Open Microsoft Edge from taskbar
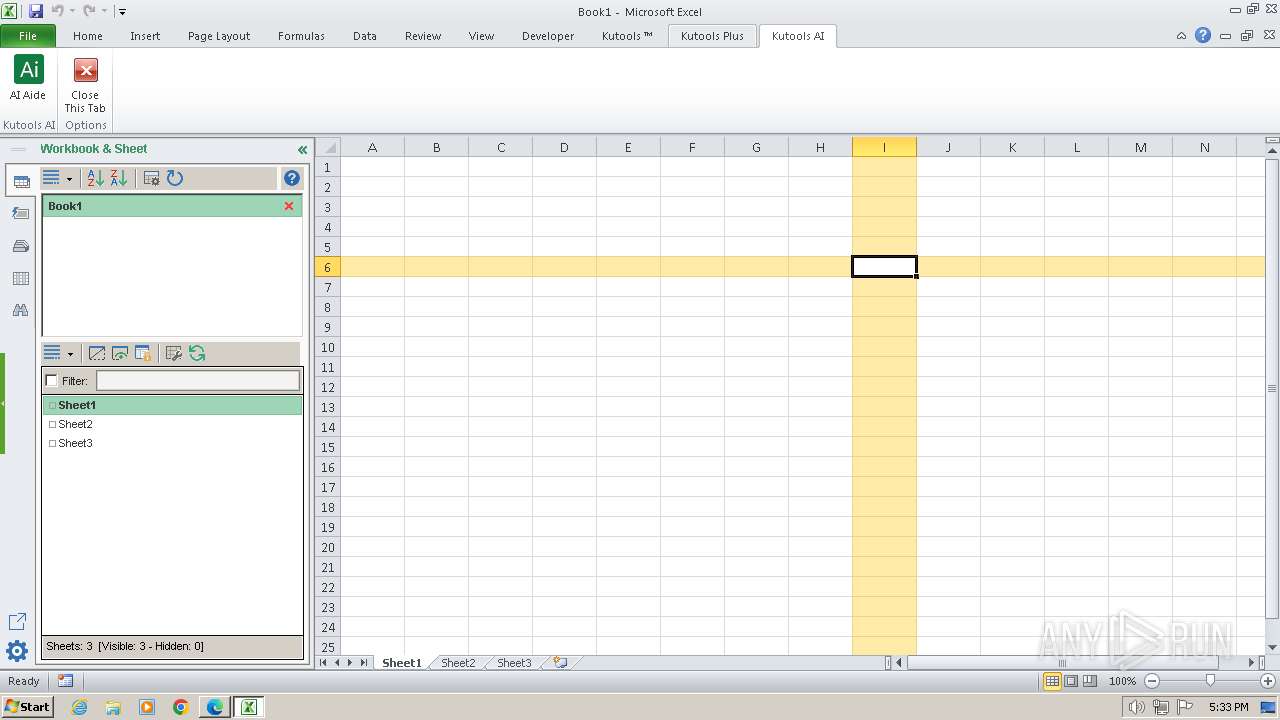Screen dimensions: 1280x720 [x=215, y=707]
